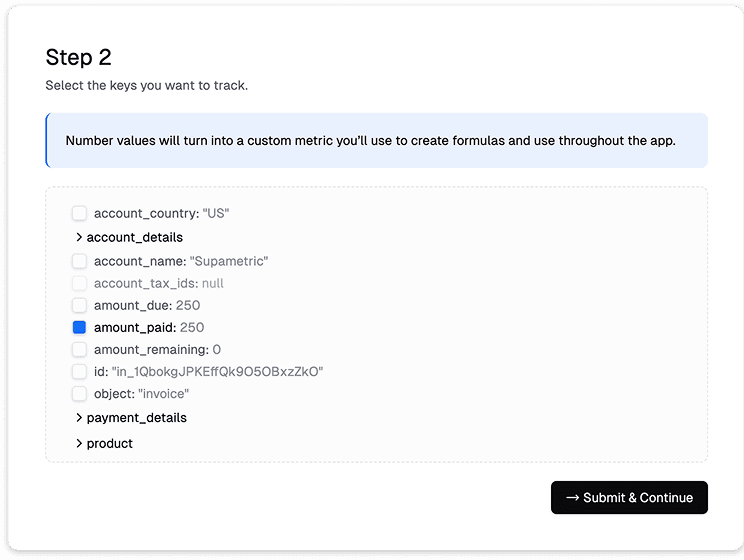Click the product tree label
Screen dimensions: 744x560
[x=110, y=443]
